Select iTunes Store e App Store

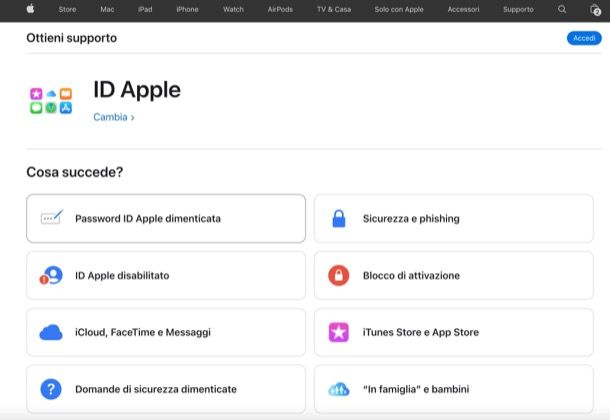point(454,332)
